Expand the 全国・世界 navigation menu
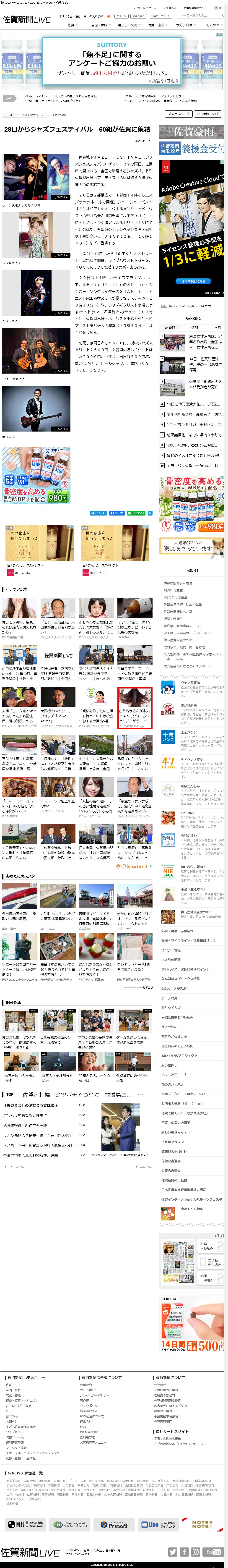The height and width of the screenshot is (1568, 228). pos(99,25)
